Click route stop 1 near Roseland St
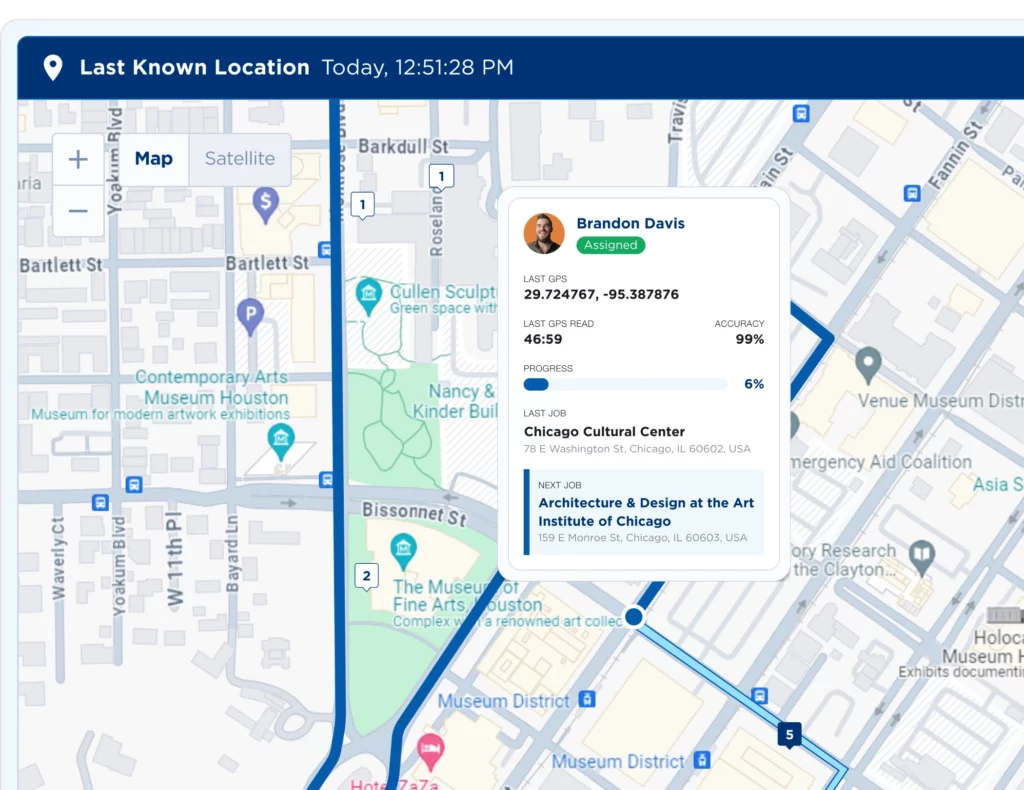Screen dimensions: 1024x790 point(440,176)
